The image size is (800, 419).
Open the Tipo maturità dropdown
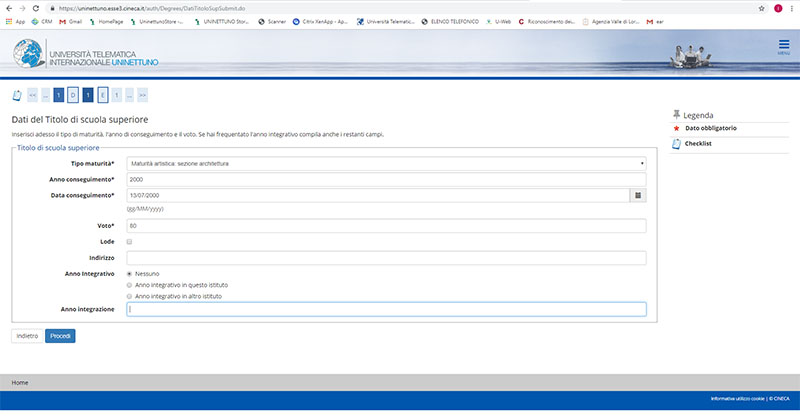click(386, 163)
